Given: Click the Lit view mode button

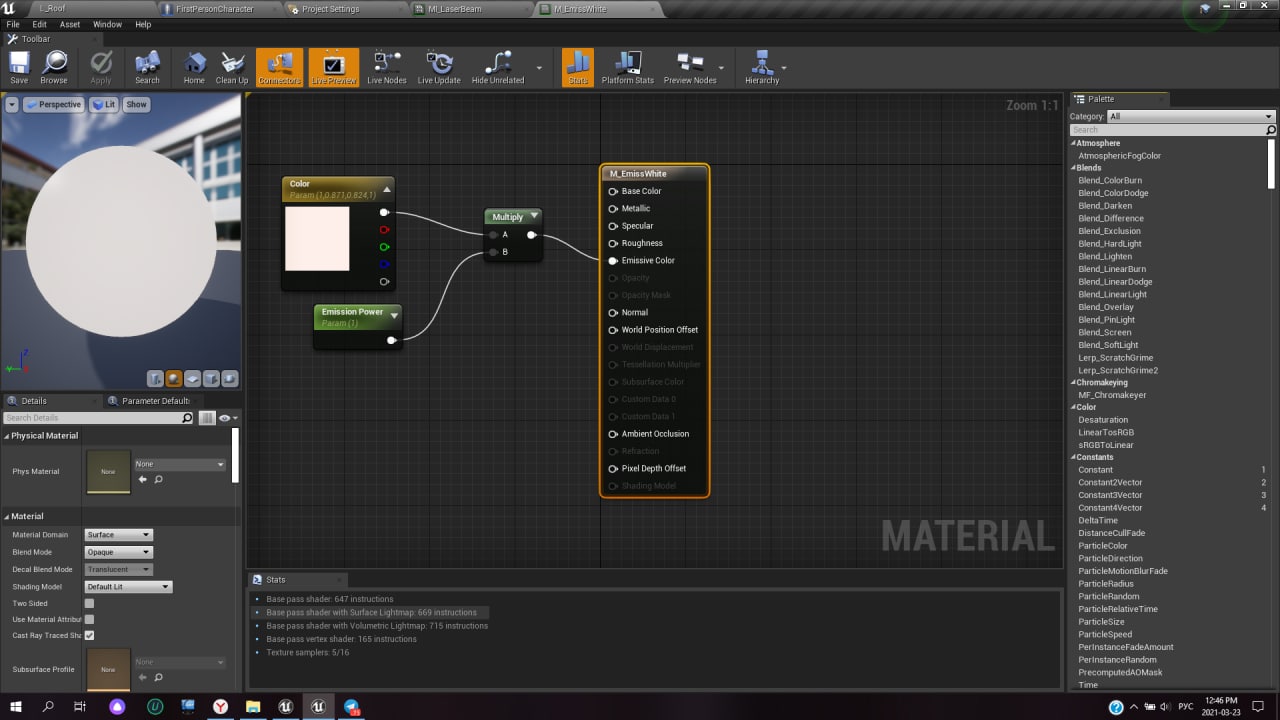Looking at the screenshot, I should click(x=104, y=104).
